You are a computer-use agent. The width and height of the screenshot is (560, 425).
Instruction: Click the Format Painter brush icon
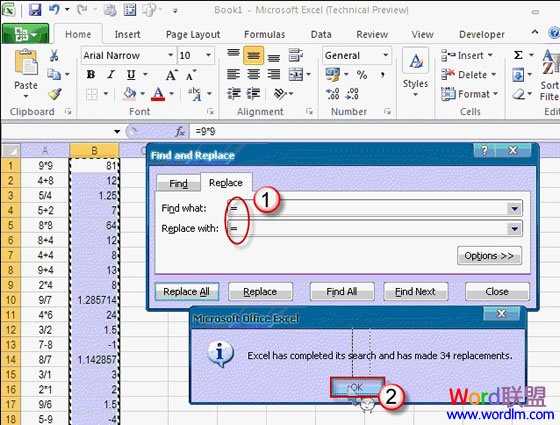pyautogui.click(x=55, y=94)
